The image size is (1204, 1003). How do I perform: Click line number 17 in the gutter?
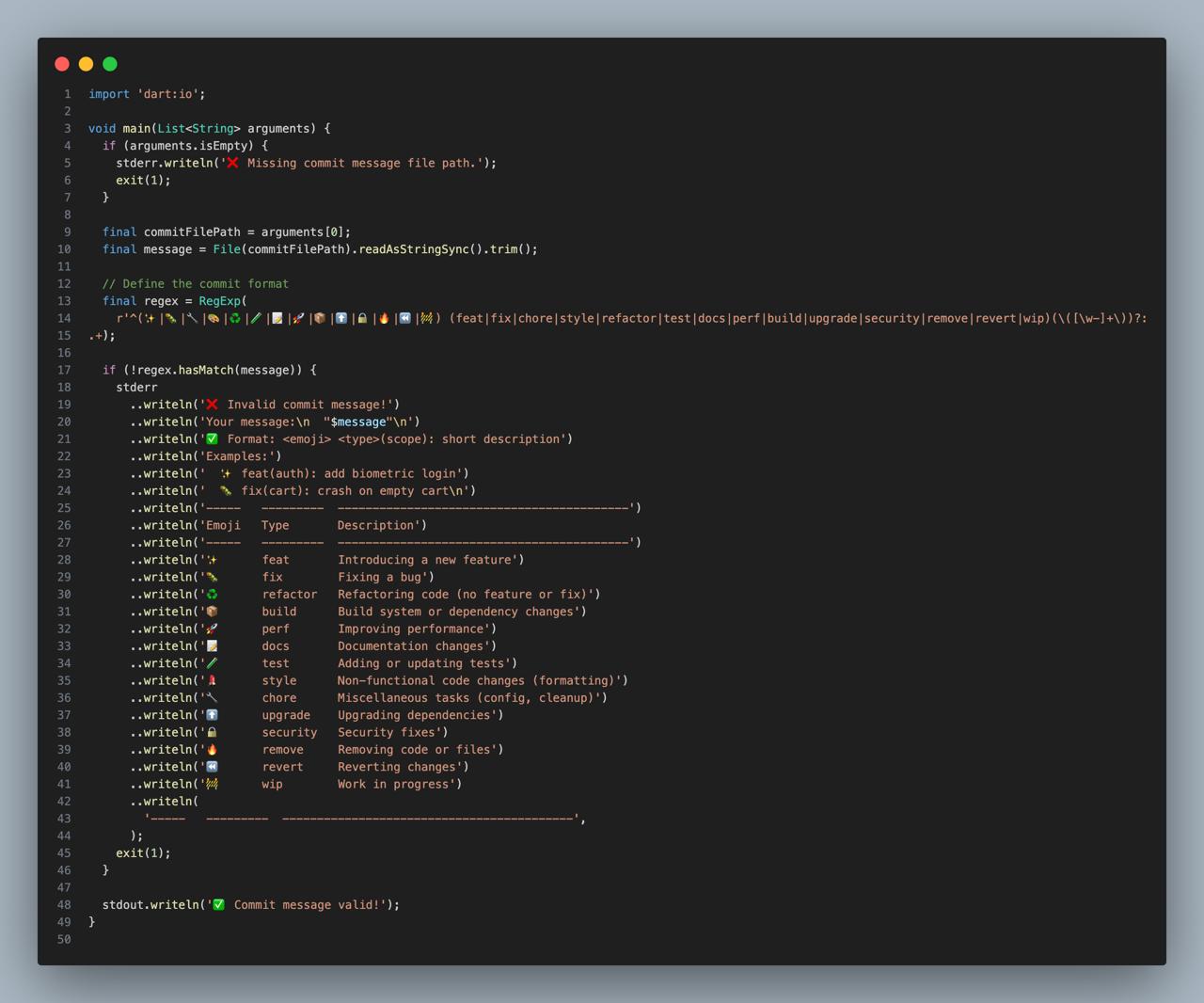[x=64, y=370]
